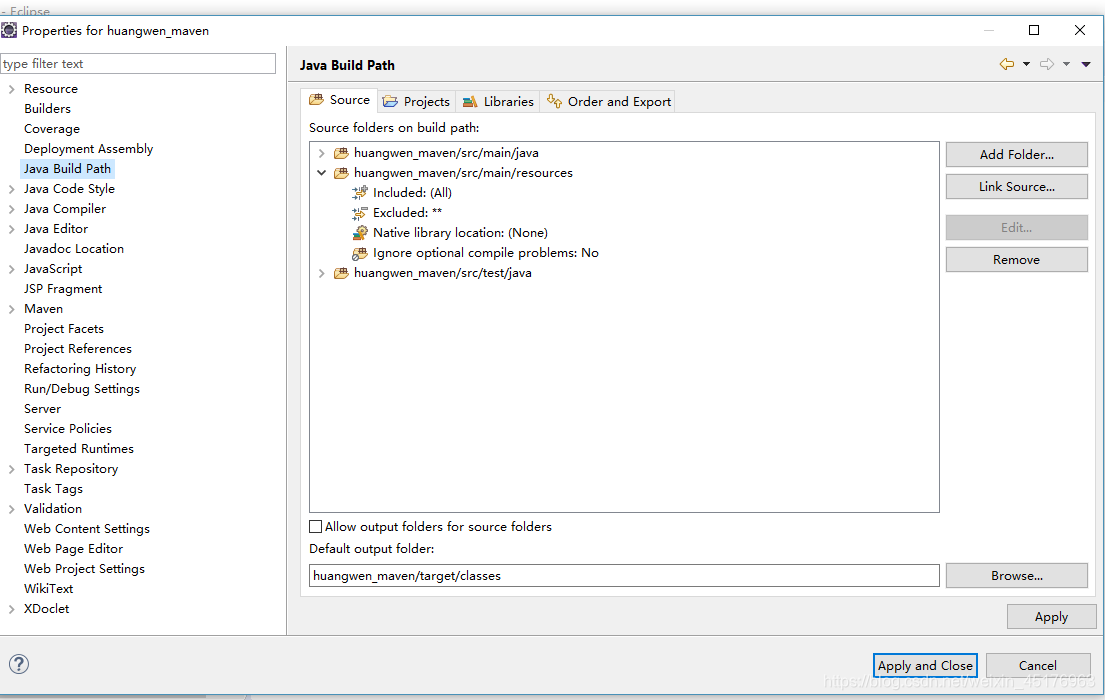This screenshot has width=1105, height=700.
Task: Expand the Java Editor category
Action: [11, 229]
